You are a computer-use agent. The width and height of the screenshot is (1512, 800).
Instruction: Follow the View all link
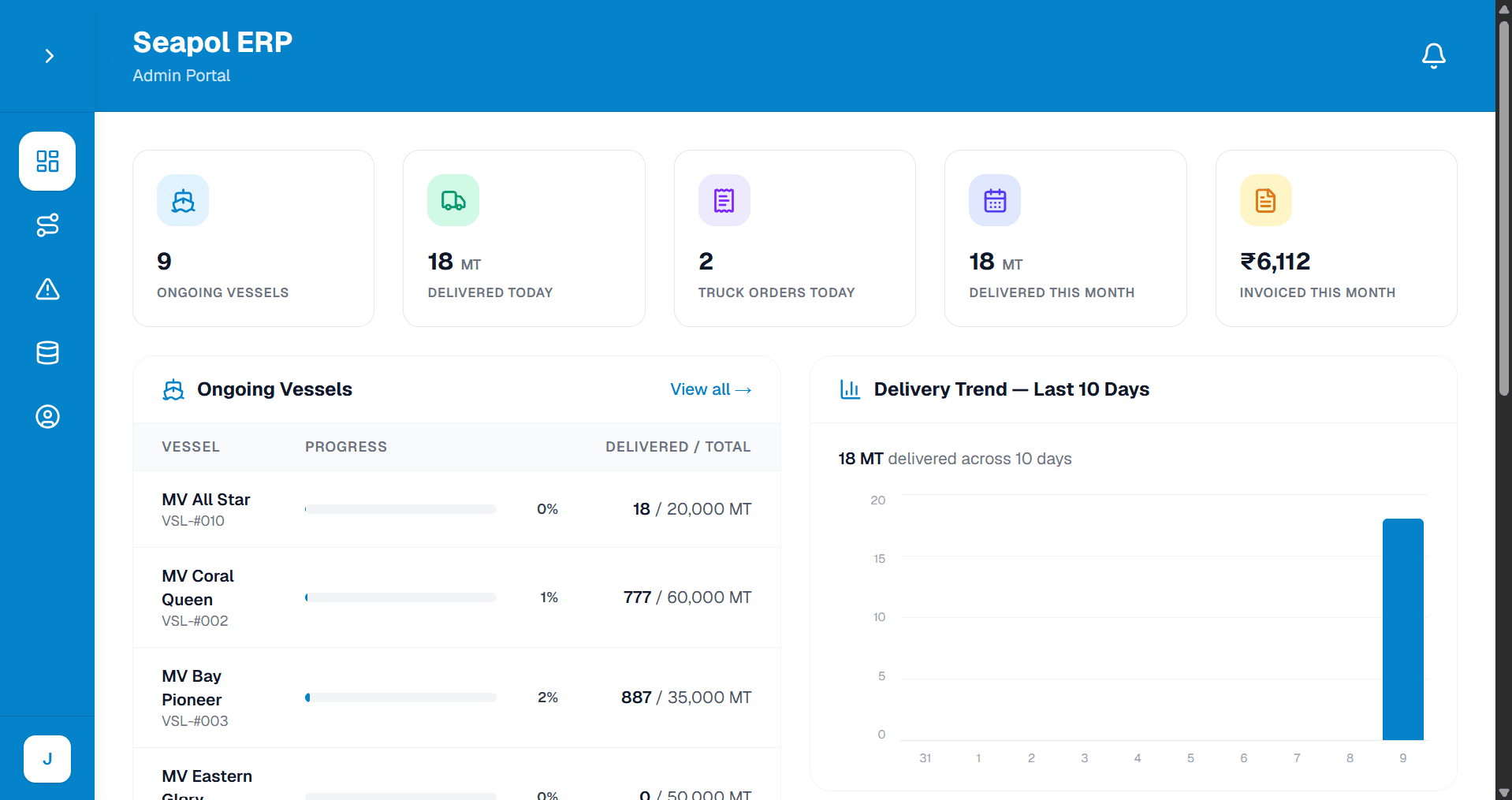(710, 389)
